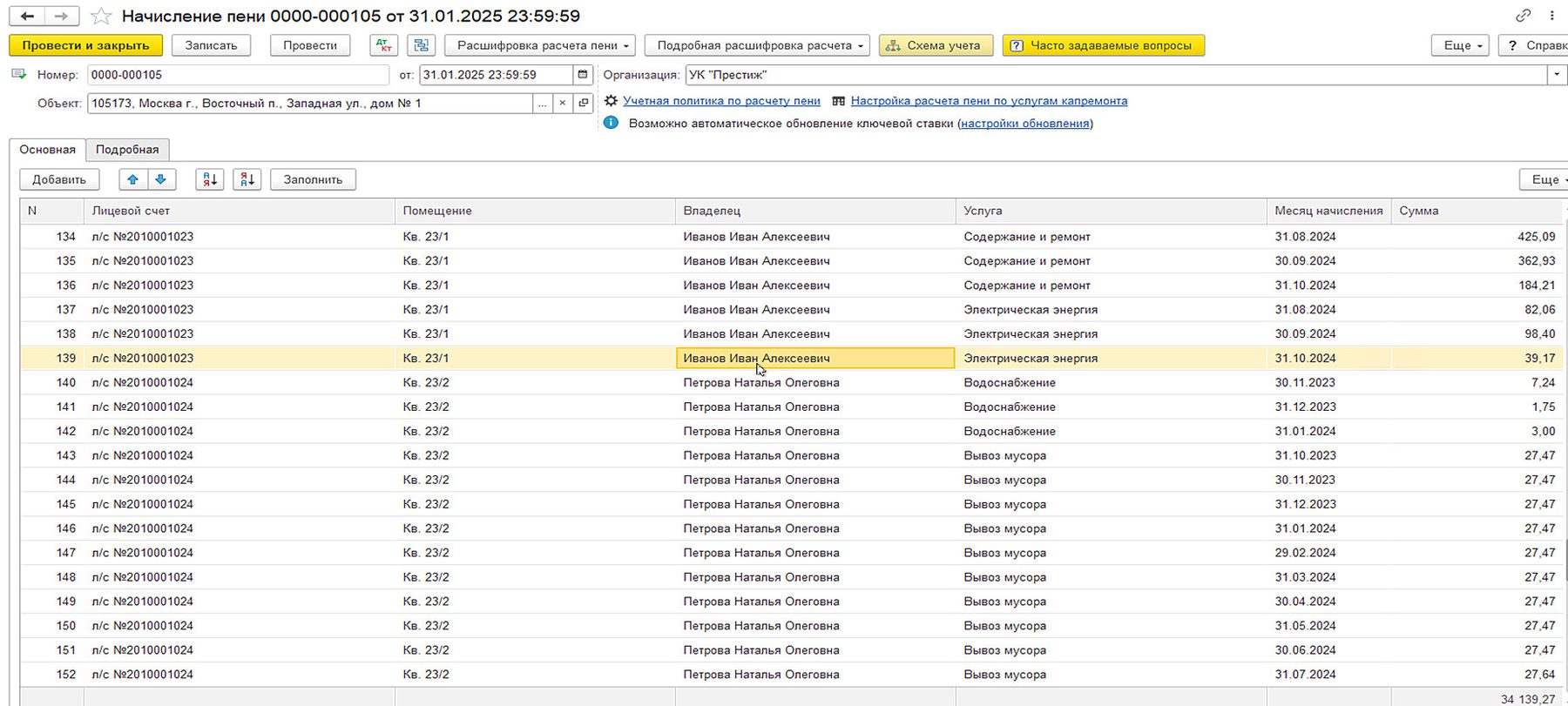This screenshot has width=1568, height=706.
Task: Click Содержание и ремонт in row 134
Action: pyautogui.click(x=1027, y=237)
